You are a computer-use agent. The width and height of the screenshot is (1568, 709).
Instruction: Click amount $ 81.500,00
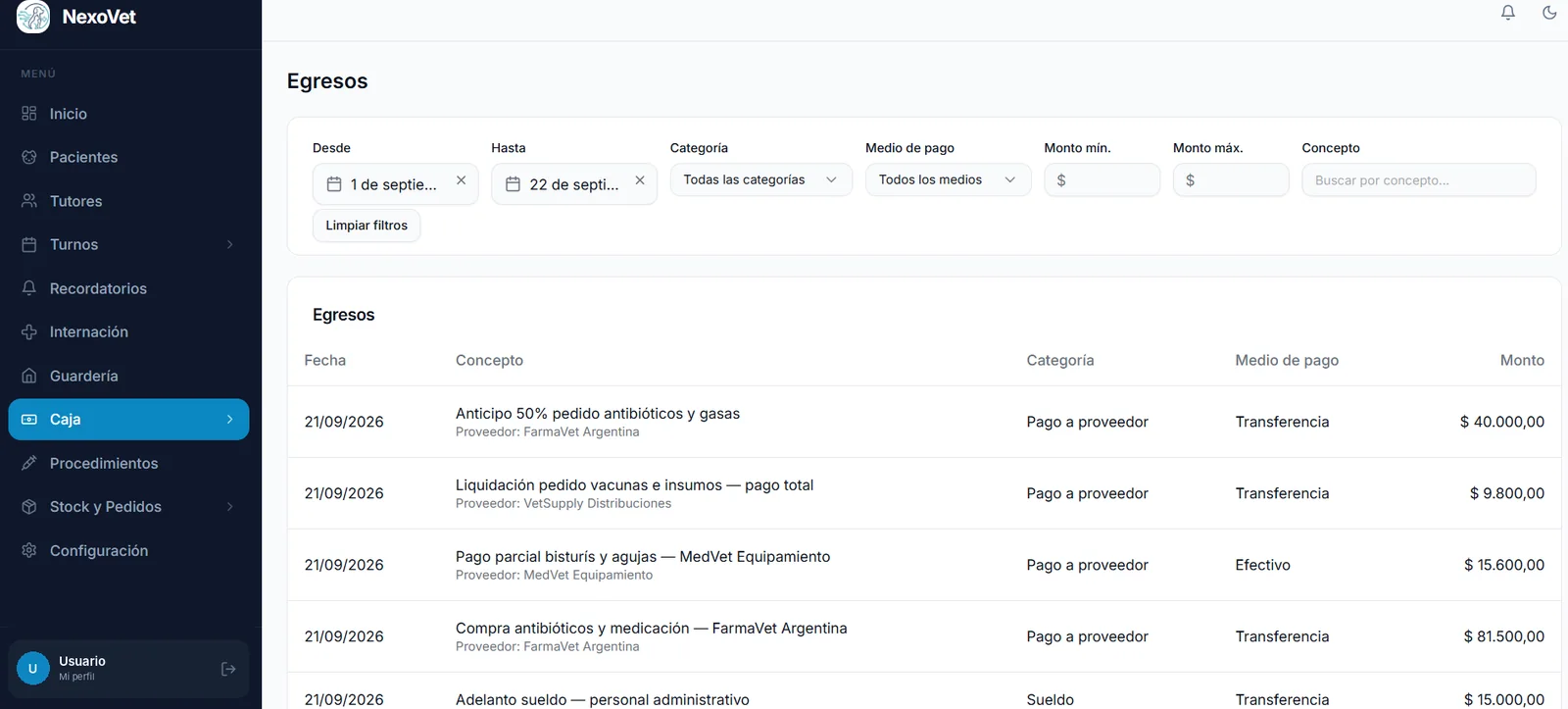pyautogui.click(x=1503, y=636)
